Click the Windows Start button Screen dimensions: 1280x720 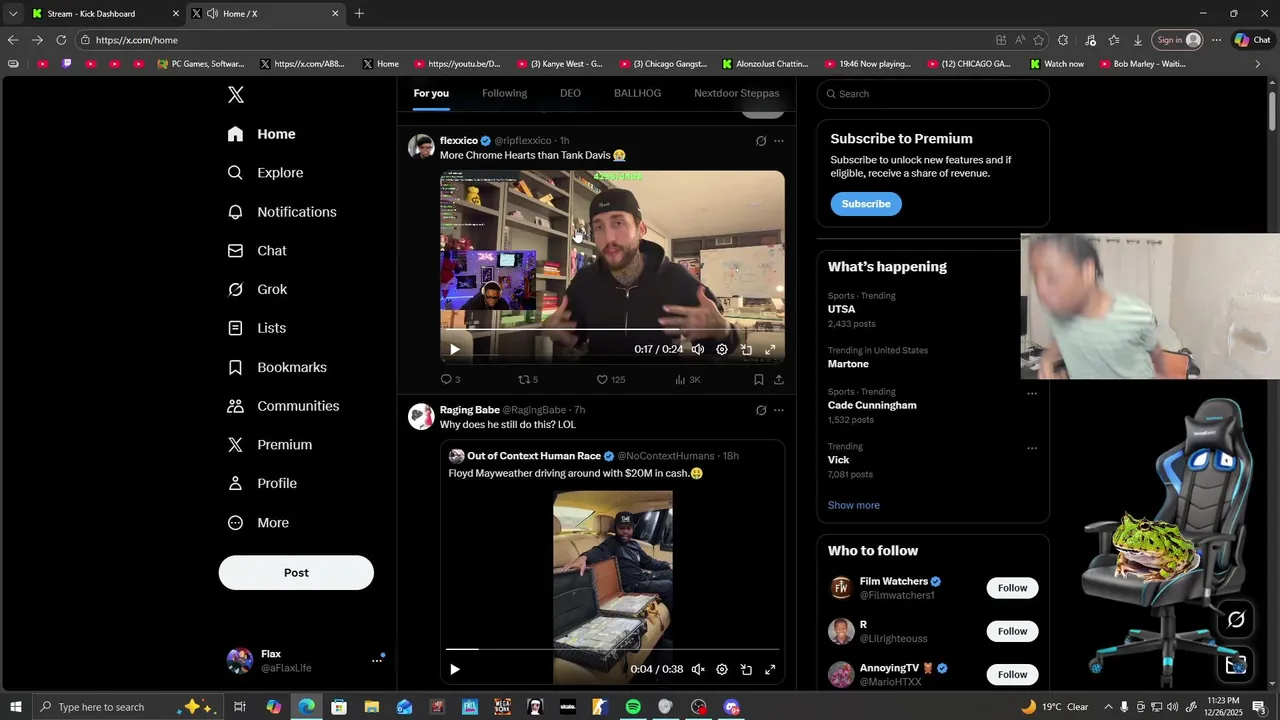(x=15, y=707)
